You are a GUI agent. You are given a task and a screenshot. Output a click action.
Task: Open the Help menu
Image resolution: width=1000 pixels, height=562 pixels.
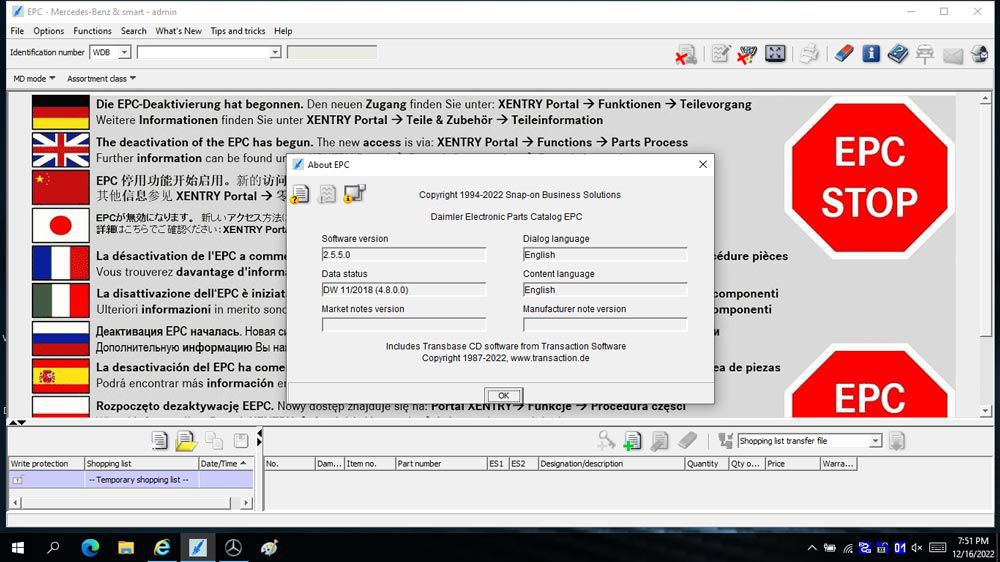pyautogui.click(x=283, y=31)
